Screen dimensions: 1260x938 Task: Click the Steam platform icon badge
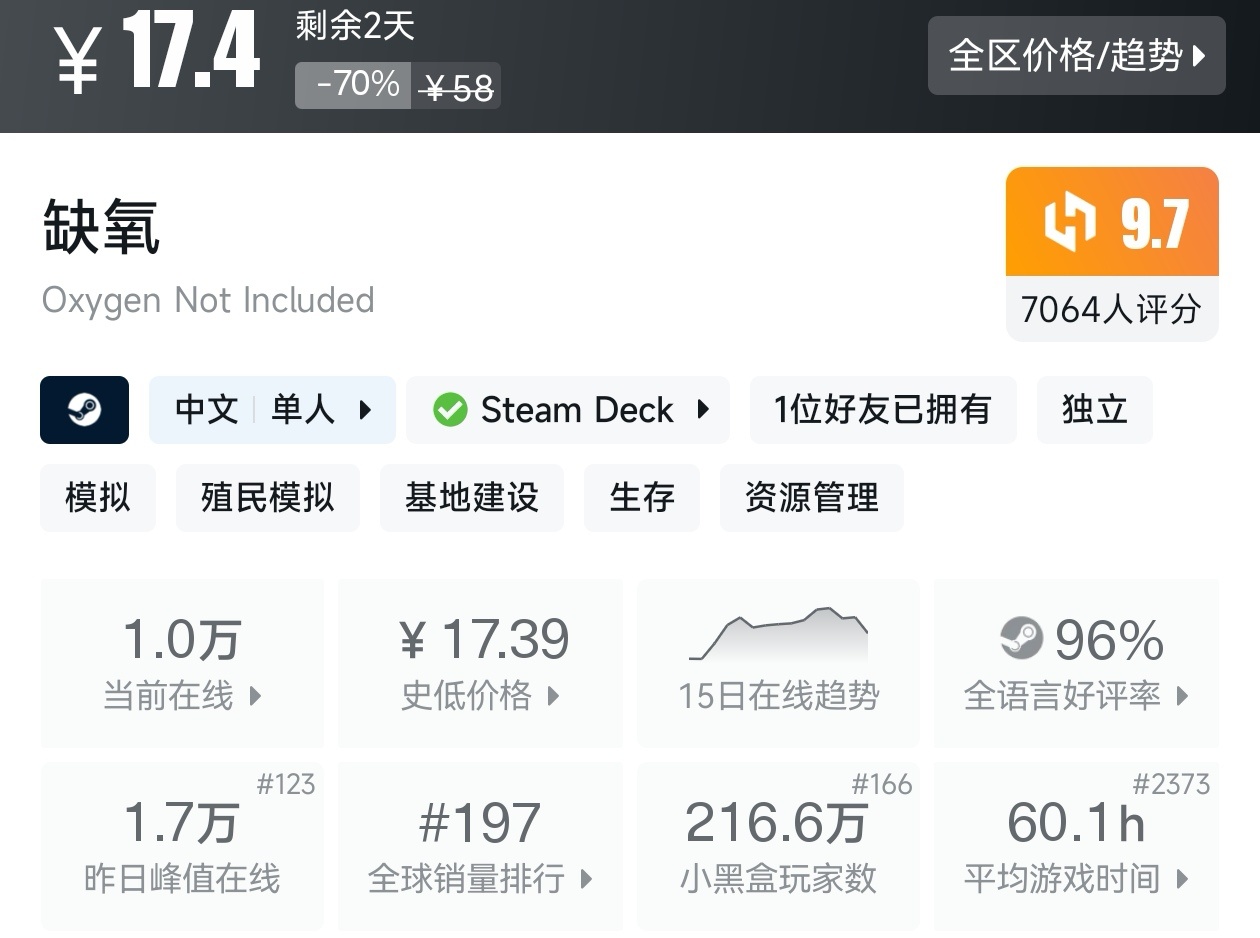click(x=84, y=410)
